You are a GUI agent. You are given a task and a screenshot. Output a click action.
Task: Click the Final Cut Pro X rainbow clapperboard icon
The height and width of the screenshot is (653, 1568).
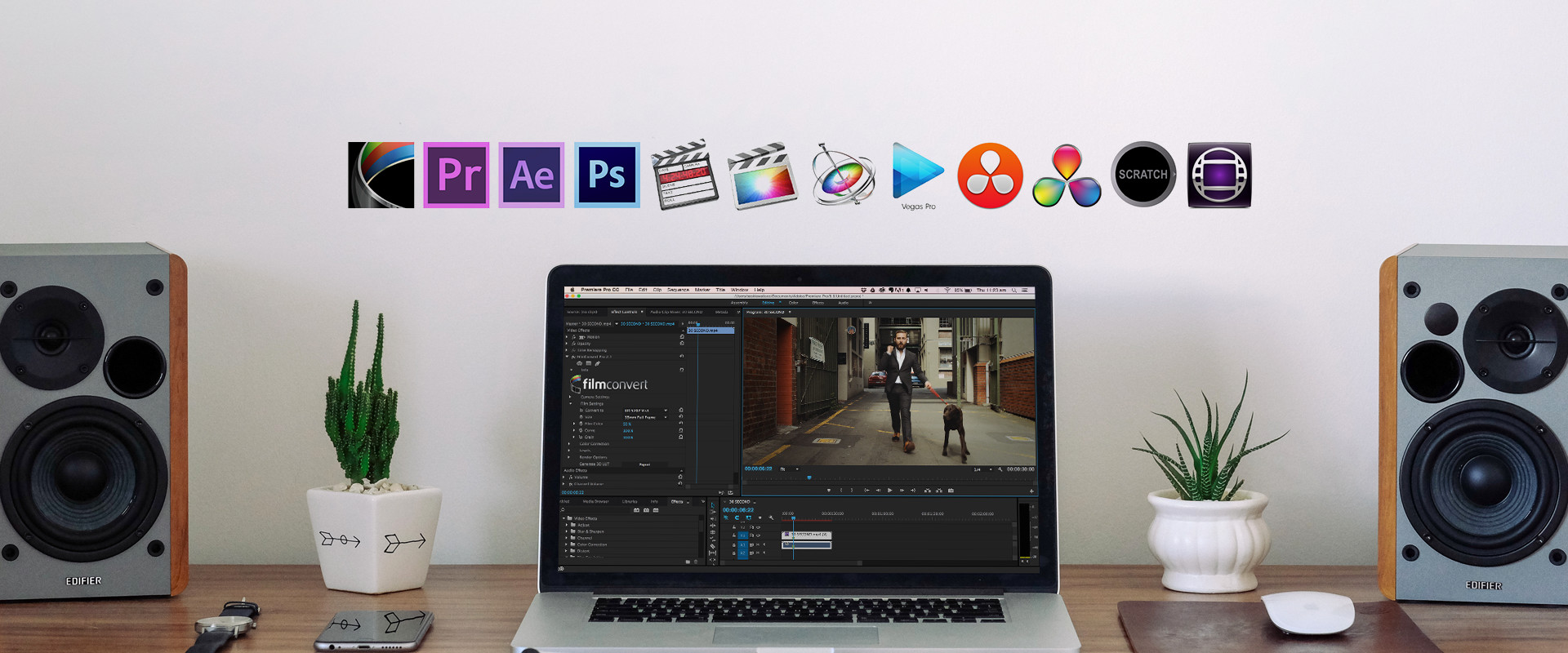coord(762,175)
